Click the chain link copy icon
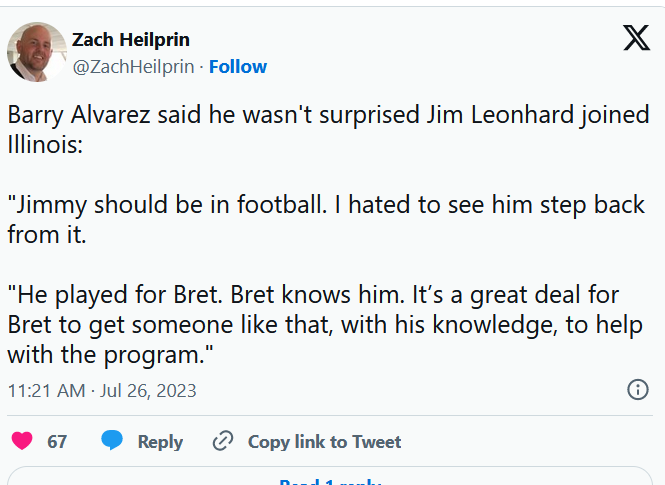Image resolution: width=665 pixels, height=485 pixels. tap(223, 441)
